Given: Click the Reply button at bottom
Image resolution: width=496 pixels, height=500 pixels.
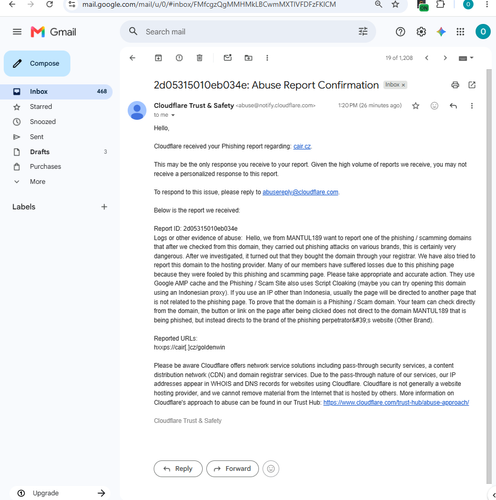Looking at the screenshot, I should click(x=178, y=469).
